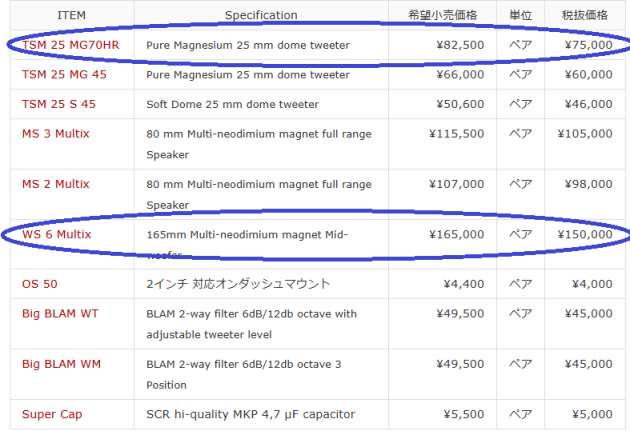Click the 2インチ 対応オンダッシュマウント specification
The image size is (630, 431).
point(239,284)
